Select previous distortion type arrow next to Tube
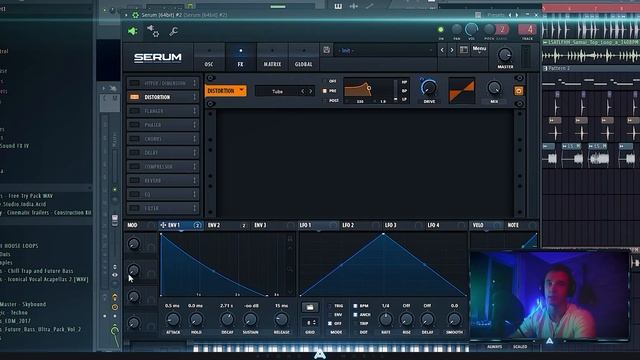 [302, 91]
